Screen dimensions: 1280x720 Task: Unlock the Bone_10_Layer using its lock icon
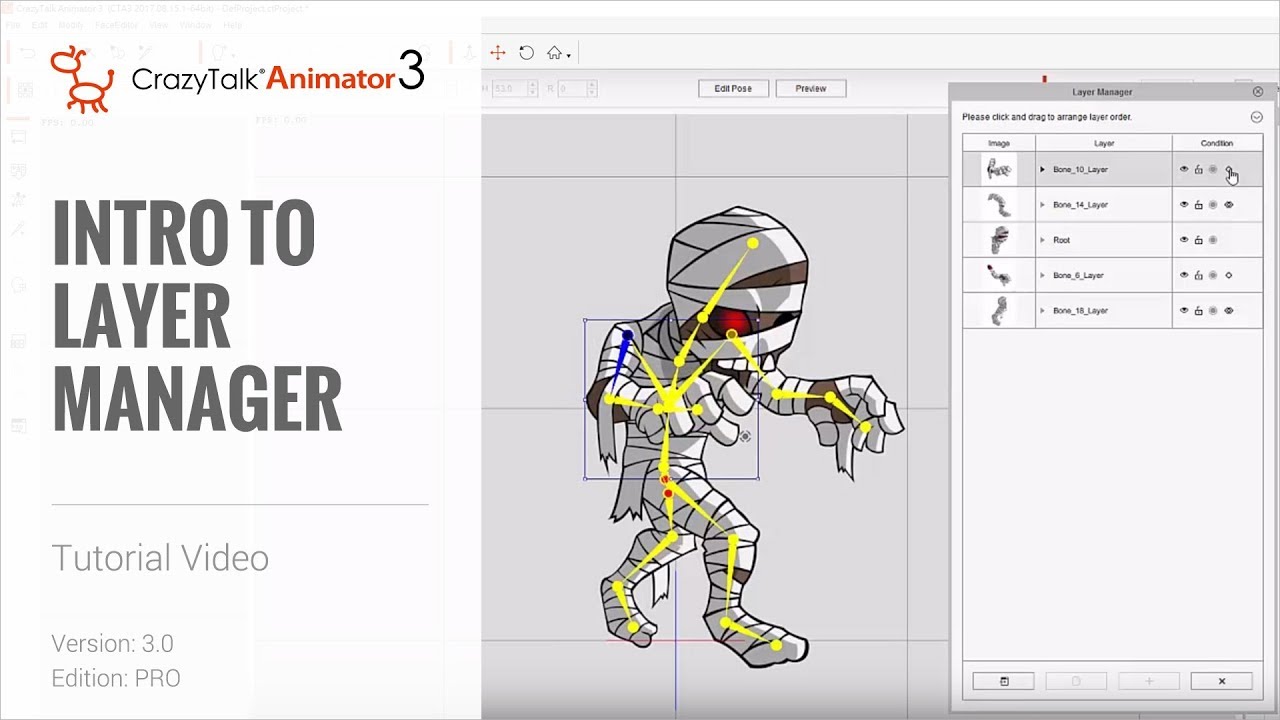click(1199, 170)
